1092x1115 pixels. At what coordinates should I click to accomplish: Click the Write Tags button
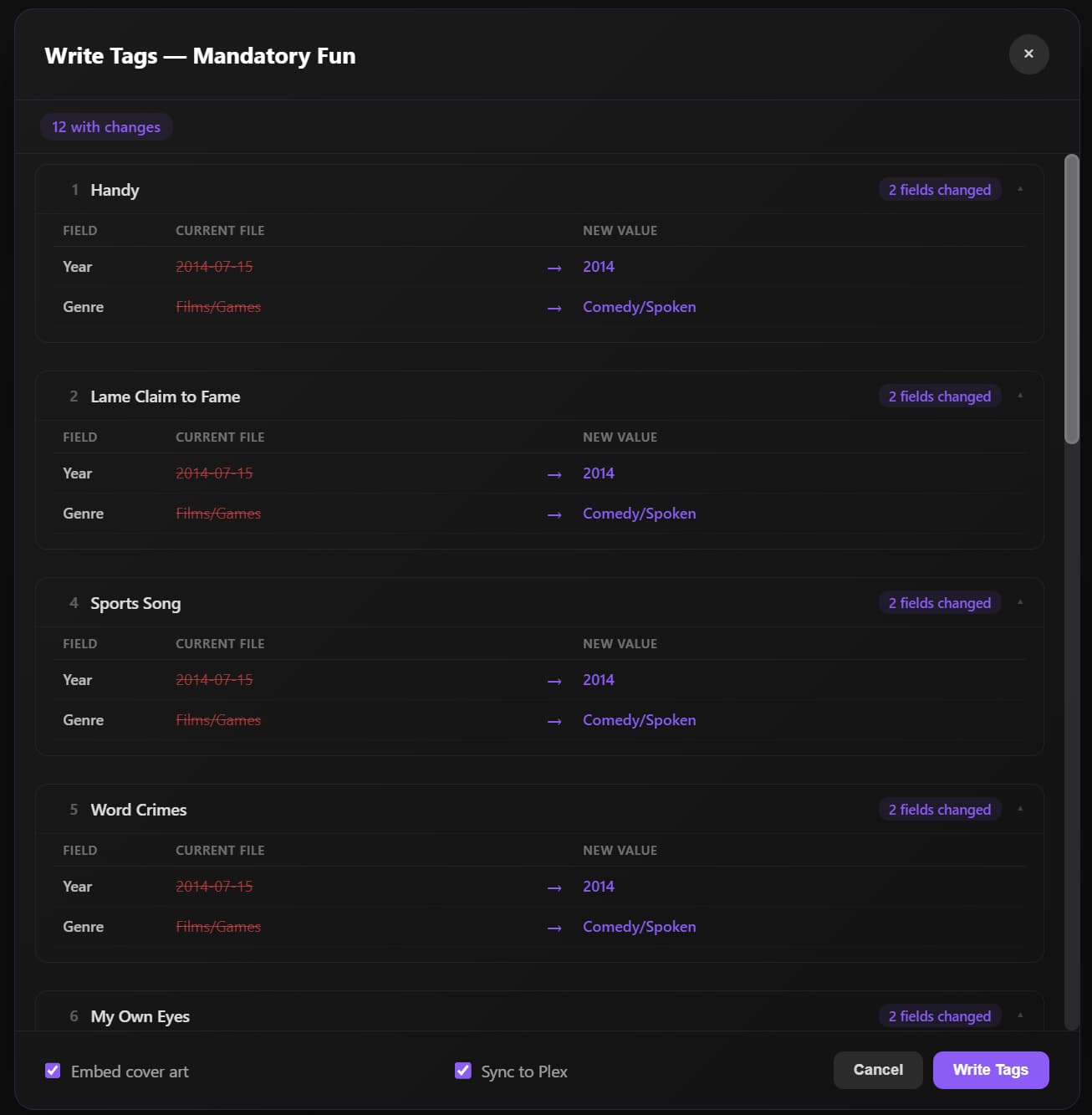click(x=990, y=1070)
